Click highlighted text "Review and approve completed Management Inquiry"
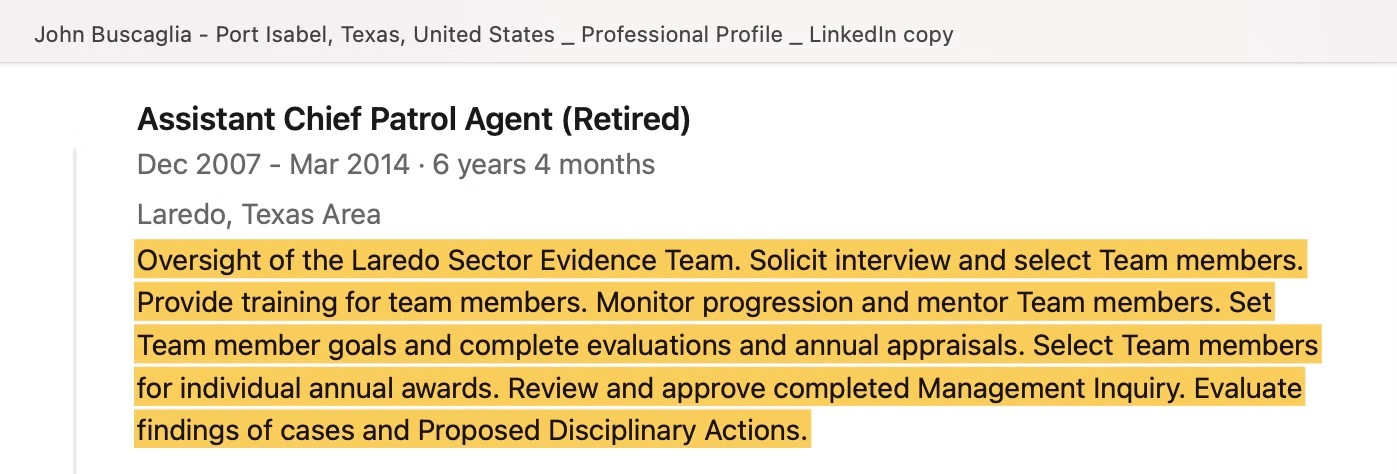Screen dimensions: 1397x474 click(x=843, y=387)
